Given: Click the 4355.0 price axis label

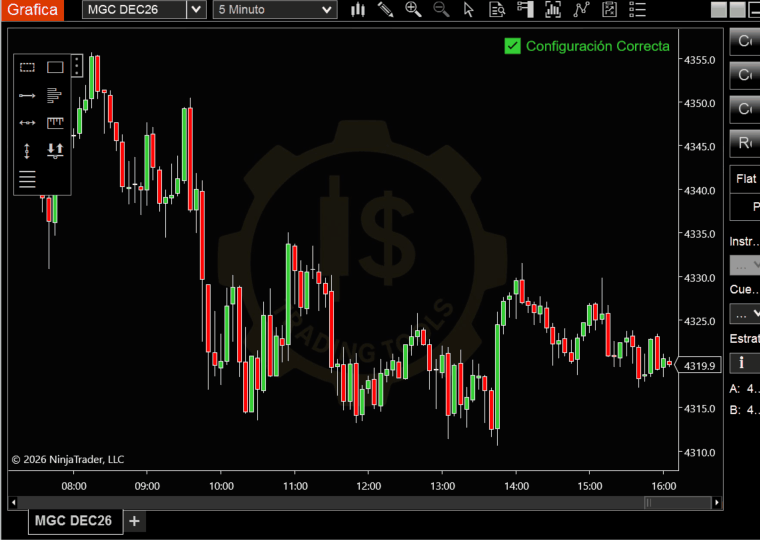Looking at the screenshot, I should pos(699,60).
